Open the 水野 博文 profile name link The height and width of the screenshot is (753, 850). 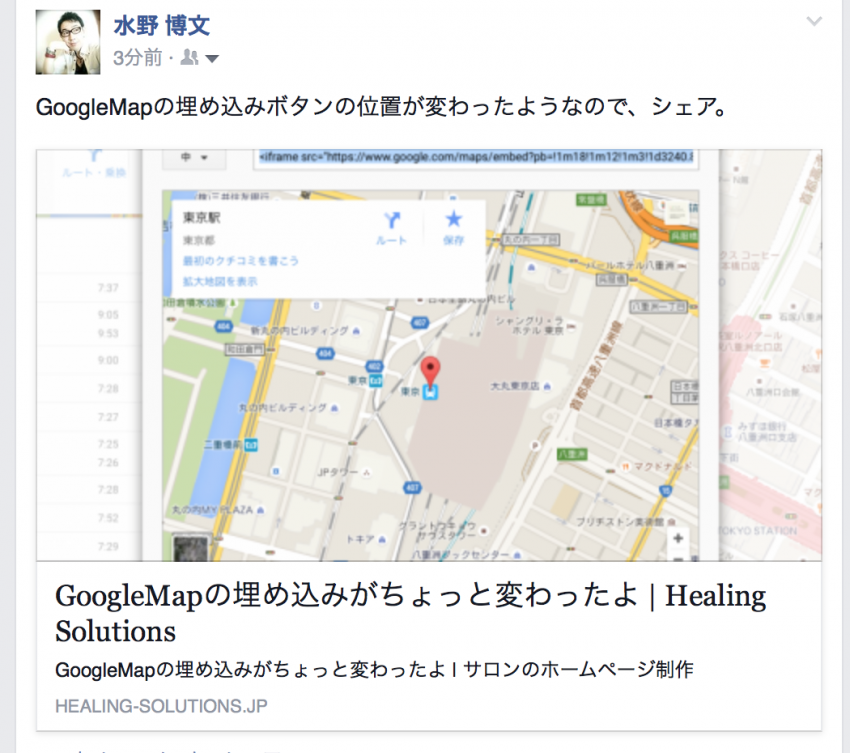[162, 25]
